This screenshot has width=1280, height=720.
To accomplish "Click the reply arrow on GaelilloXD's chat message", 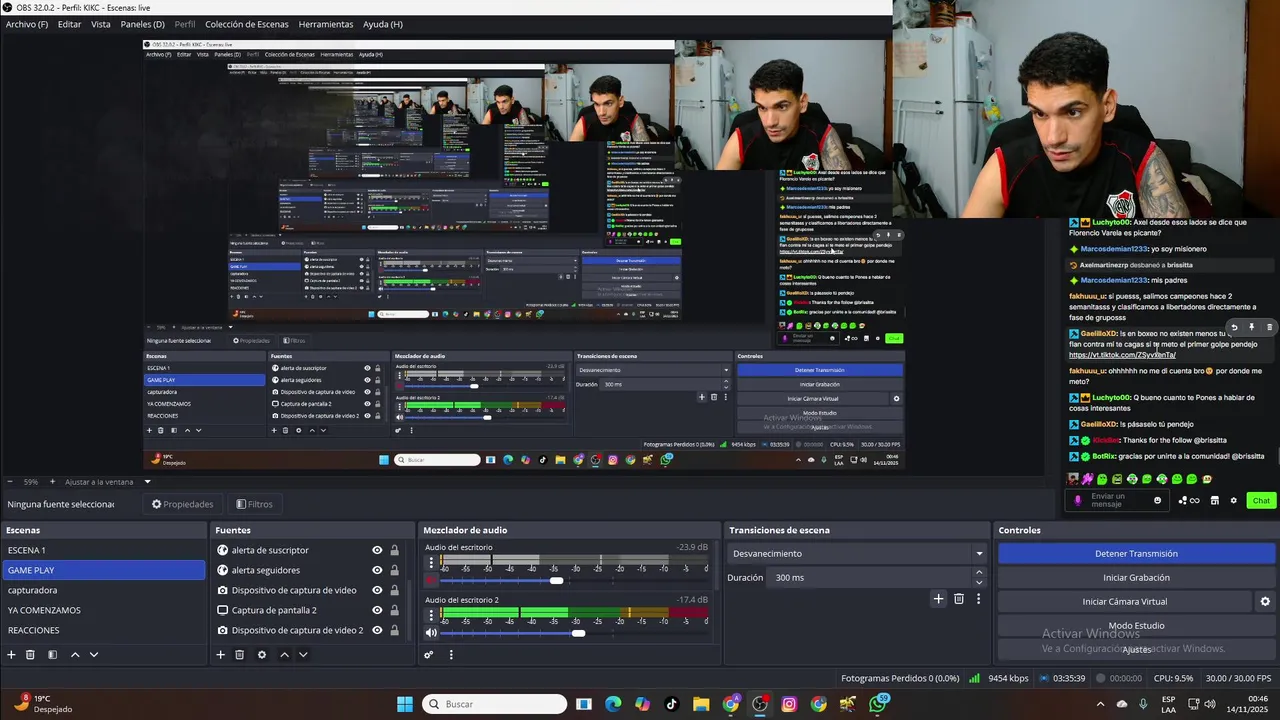I will [x=1234, y=327].
